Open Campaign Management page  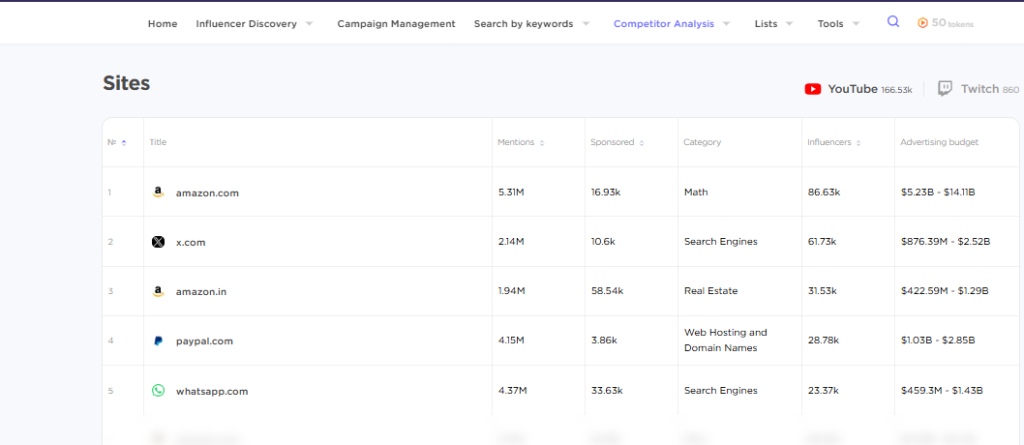point(396,24)
